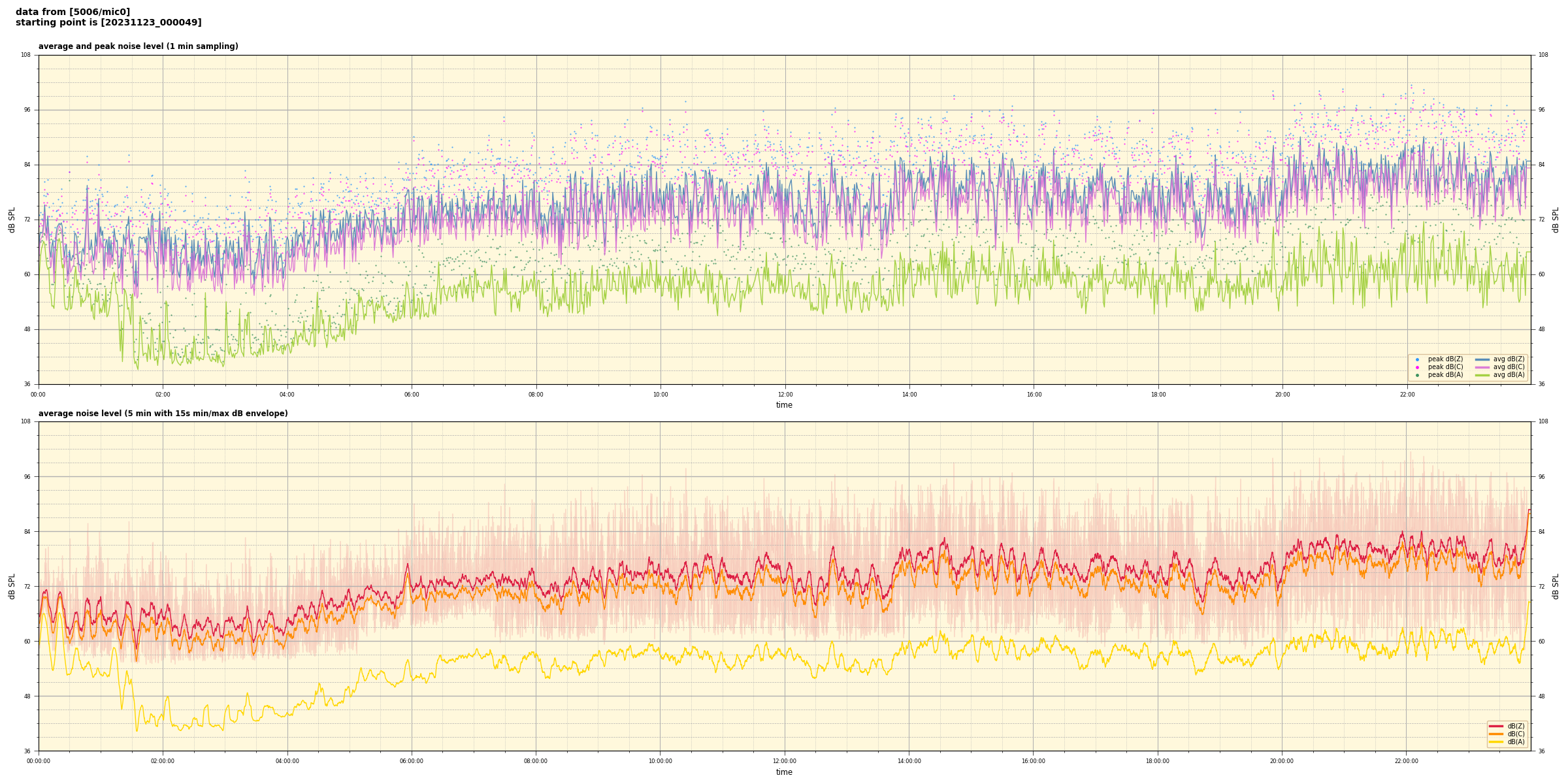This screenshot has height=784, width=1568.
Task: Click the 22:00:00 tick on bottom chart
Action: [x=1407, y=761]
